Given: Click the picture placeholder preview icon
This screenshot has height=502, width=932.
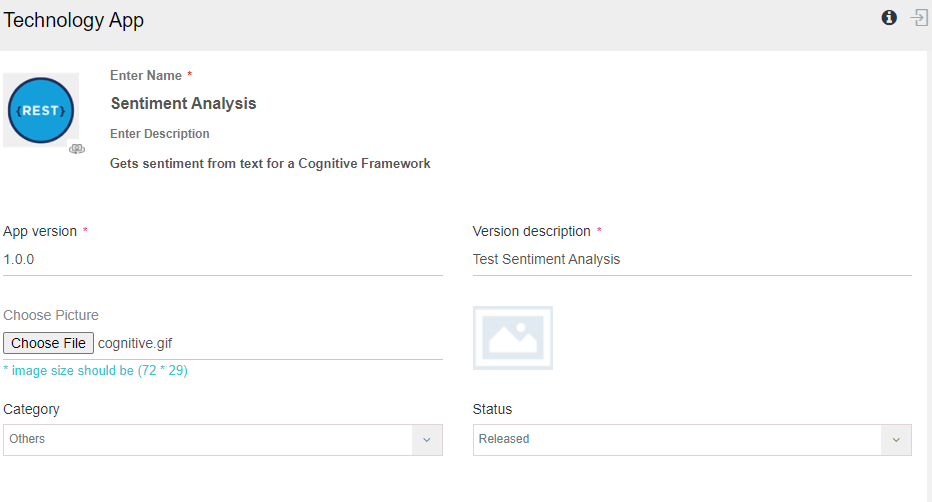Looking at the screenshot, I should [513, 338].
